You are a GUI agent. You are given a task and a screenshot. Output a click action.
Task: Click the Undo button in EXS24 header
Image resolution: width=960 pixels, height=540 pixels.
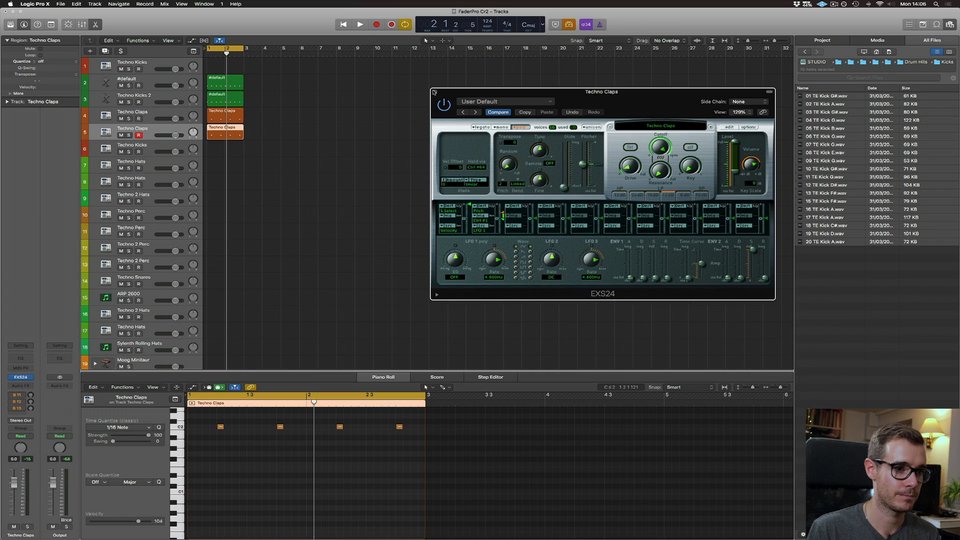click(x=572, y=112)
